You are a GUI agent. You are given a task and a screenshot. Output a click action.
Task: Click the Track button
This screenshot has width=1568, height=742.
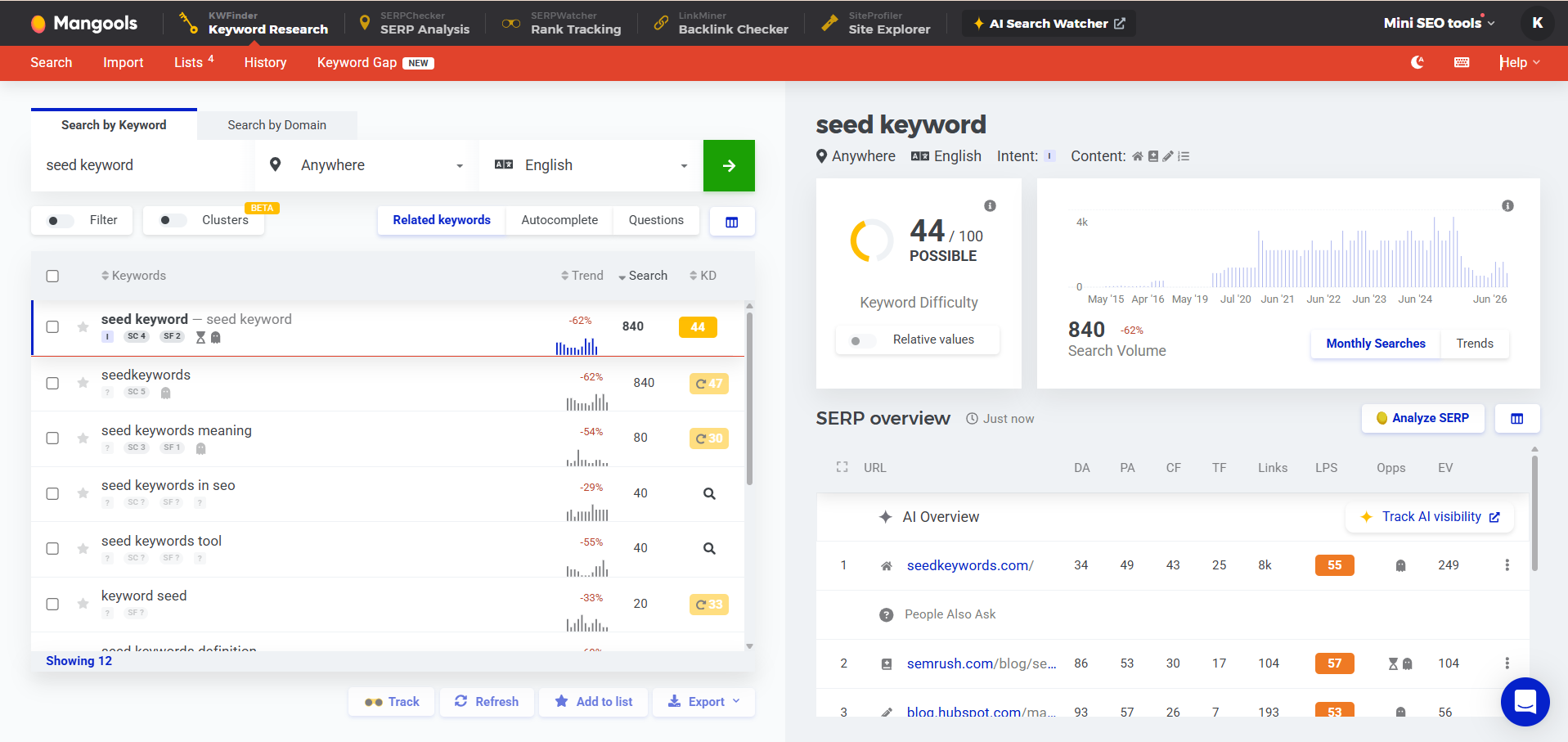(x=392, y=702)
